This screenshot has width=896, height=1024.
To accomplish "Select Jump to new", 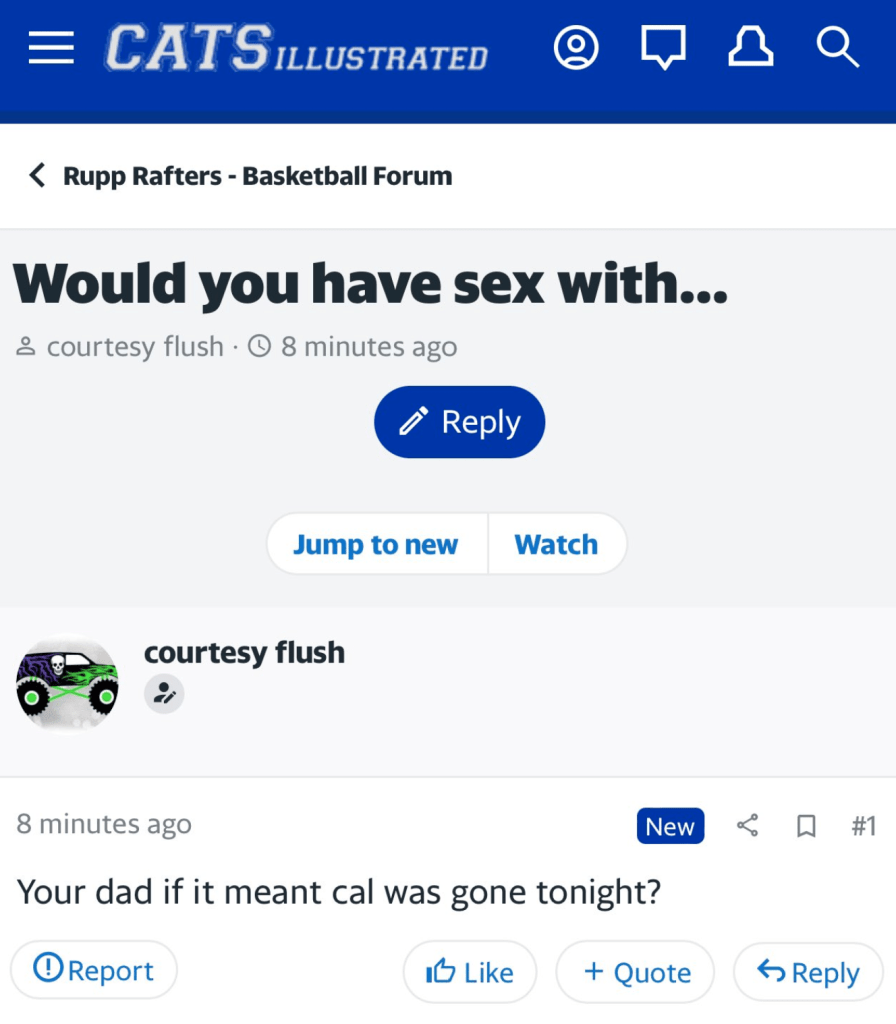I will [x=376, y=544].
